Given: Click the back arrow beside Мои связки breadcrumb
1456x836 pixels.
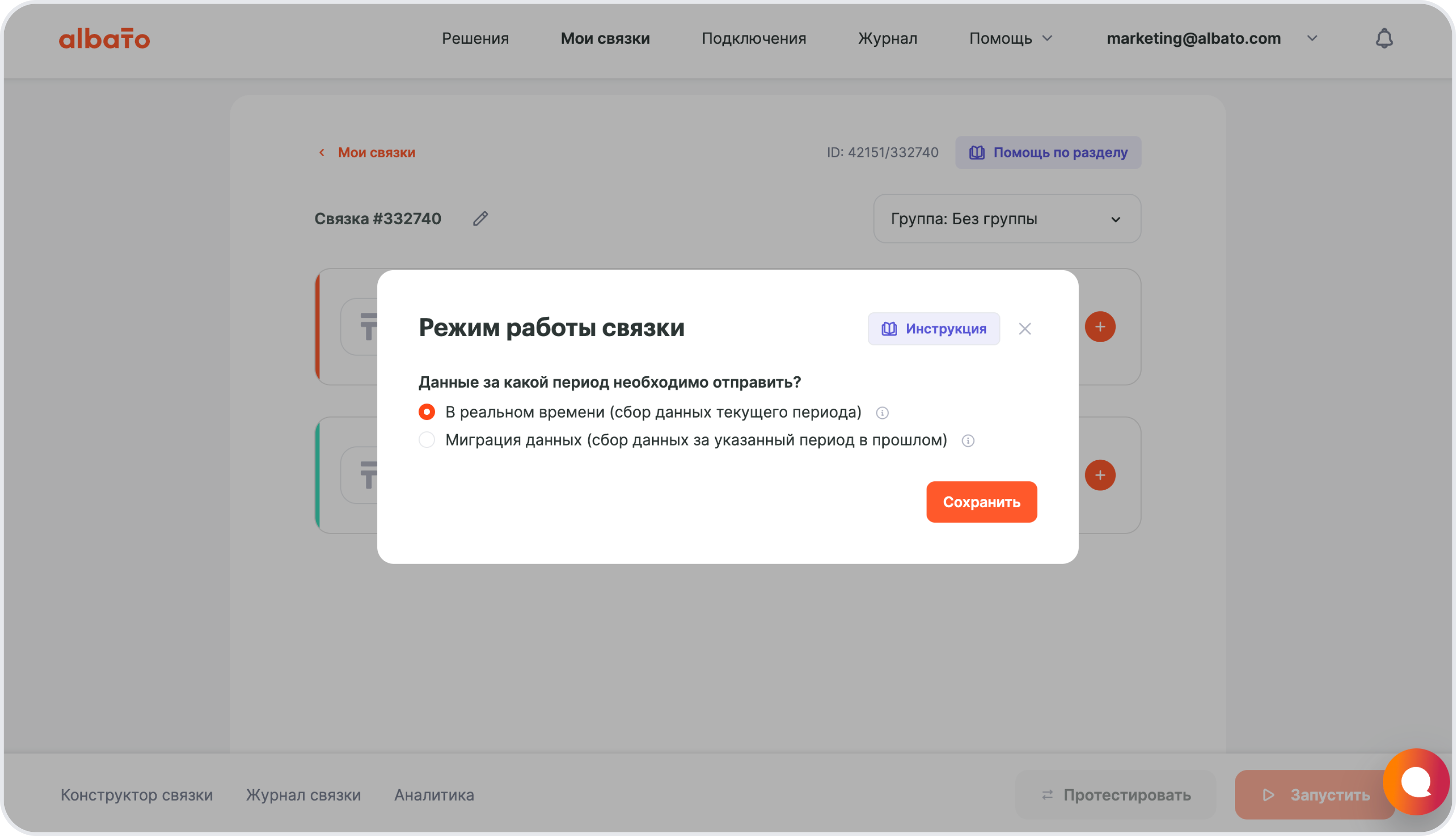Looking at the screenshot, I should click(322, 152).
